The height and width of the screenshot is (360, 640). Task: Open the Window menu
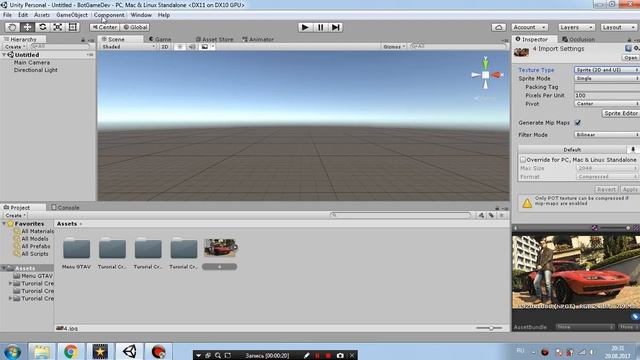pyautogui.click(x=141, y=15)
